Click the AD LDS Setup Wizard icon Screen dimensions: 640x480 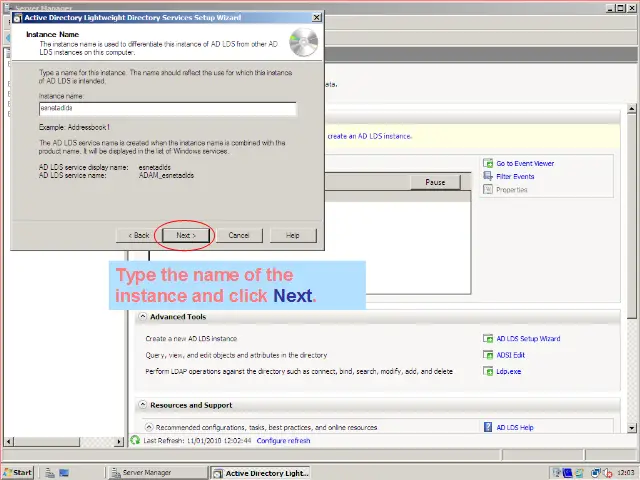[x=488, y=338]
